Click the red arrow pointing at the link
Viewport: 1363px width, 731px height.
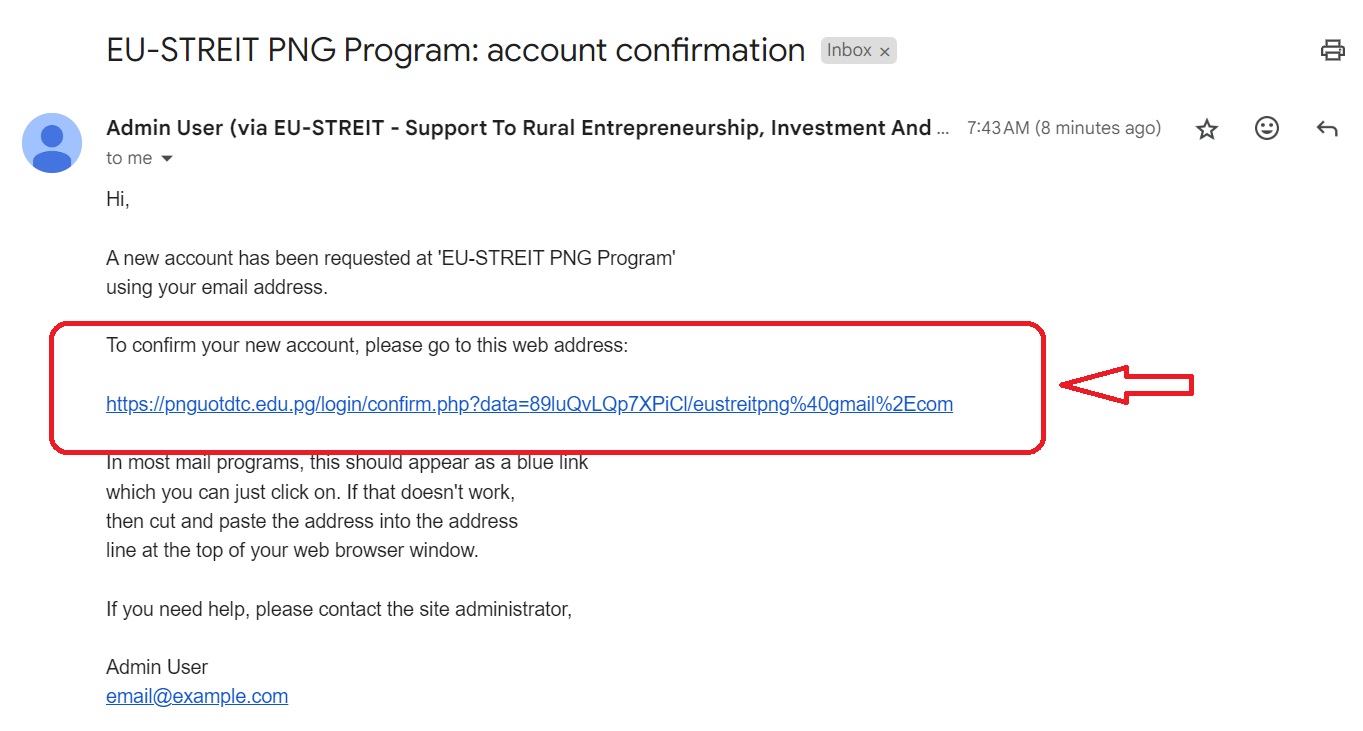point(1126,385)
